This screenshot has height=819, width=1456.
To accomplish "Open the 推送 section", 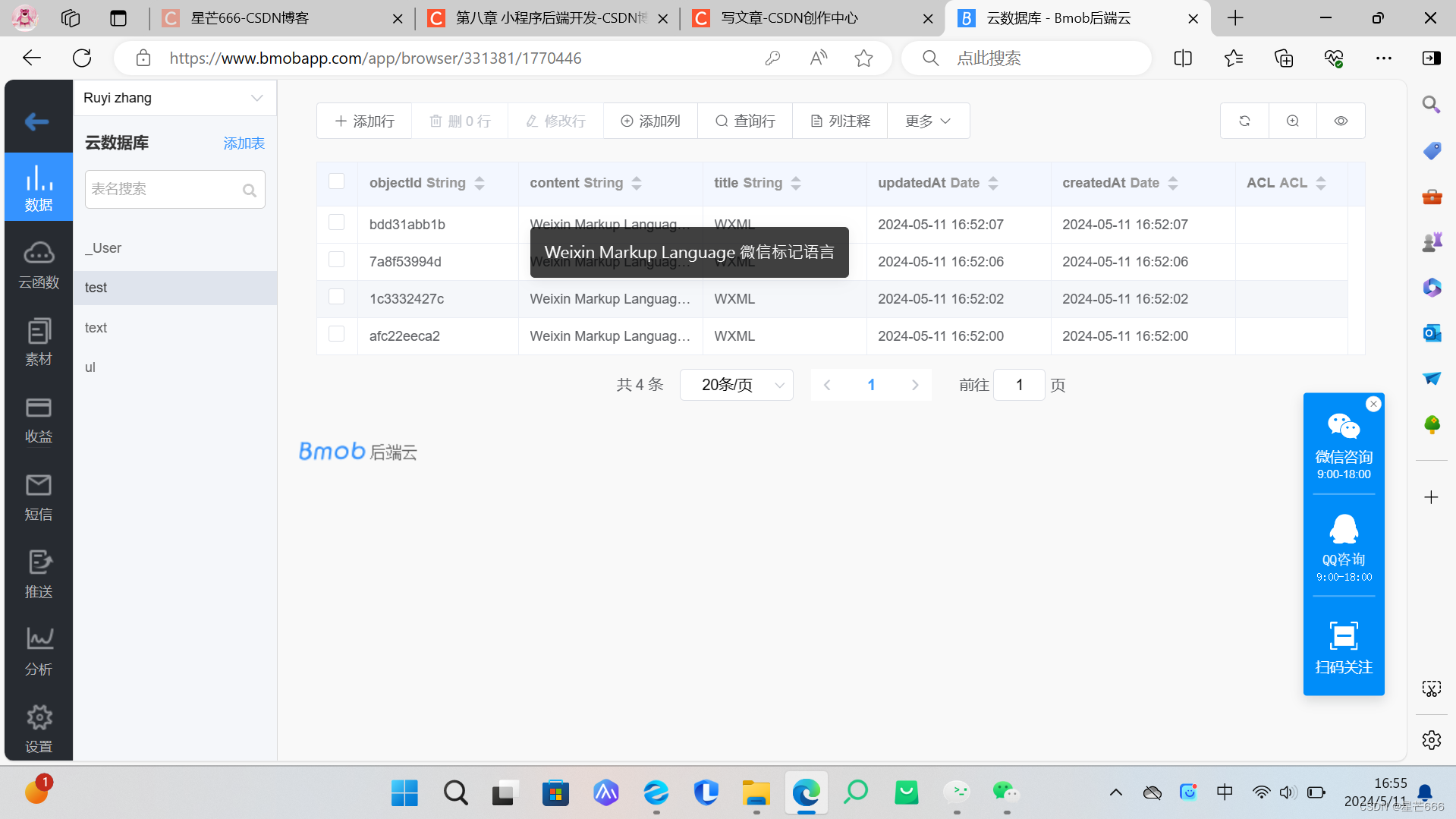I will pyautogui.click(x=38, y=575).
